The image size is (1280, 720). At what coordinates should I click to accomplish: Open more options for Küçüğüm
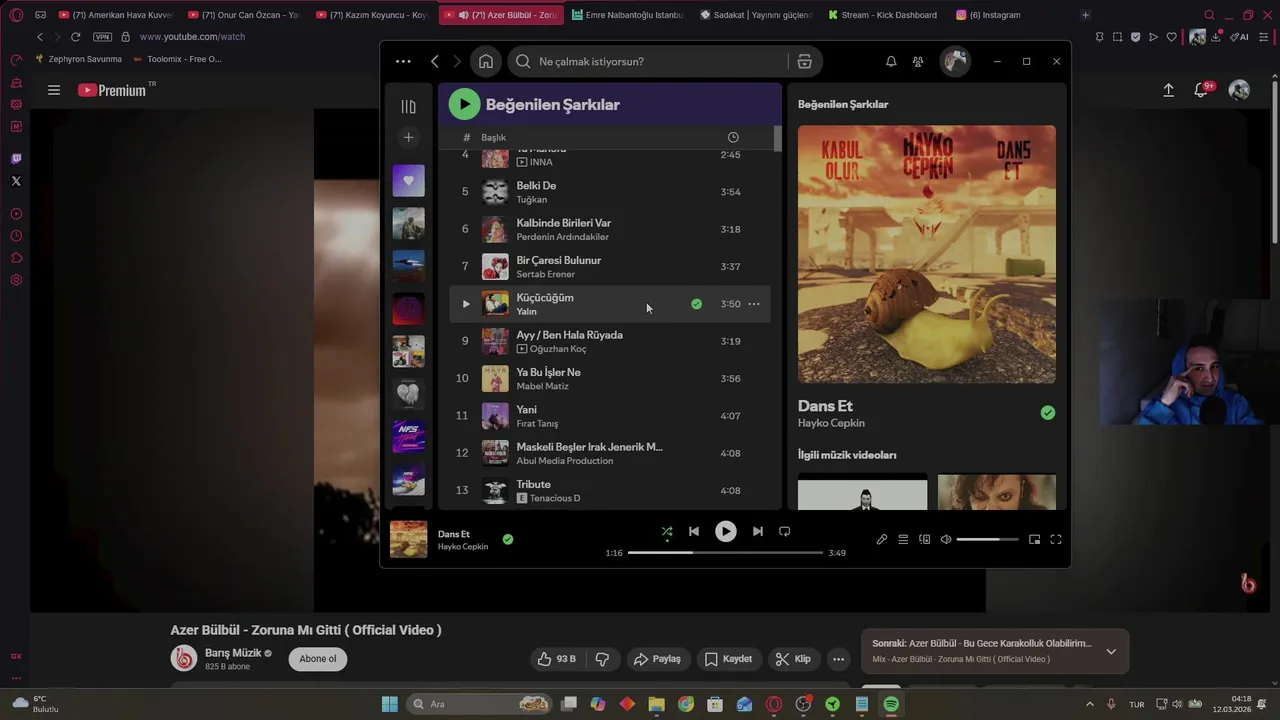coord(754,304)
